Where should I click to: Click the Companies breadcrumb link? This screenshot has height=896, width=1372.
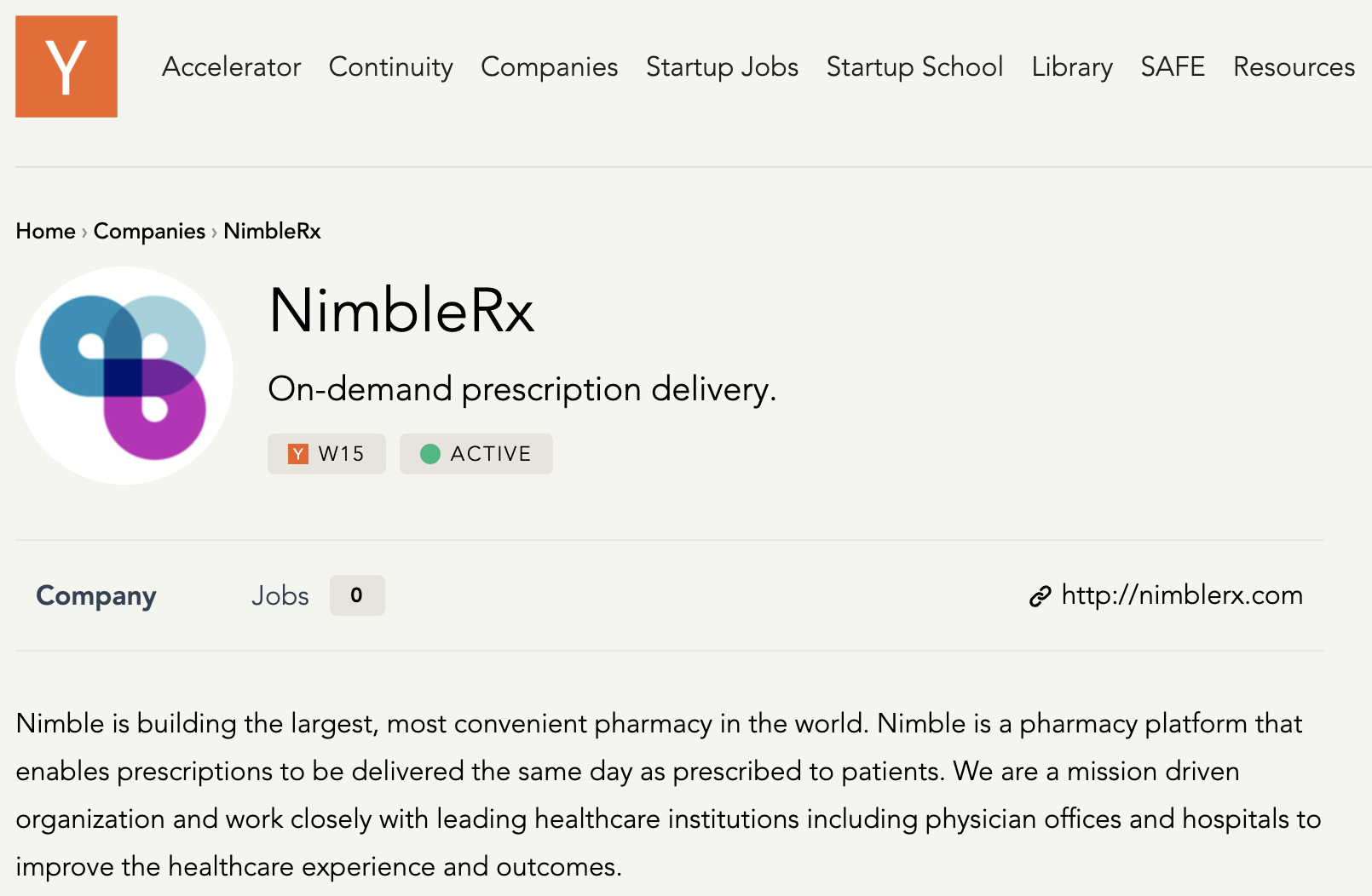[149, 231]
